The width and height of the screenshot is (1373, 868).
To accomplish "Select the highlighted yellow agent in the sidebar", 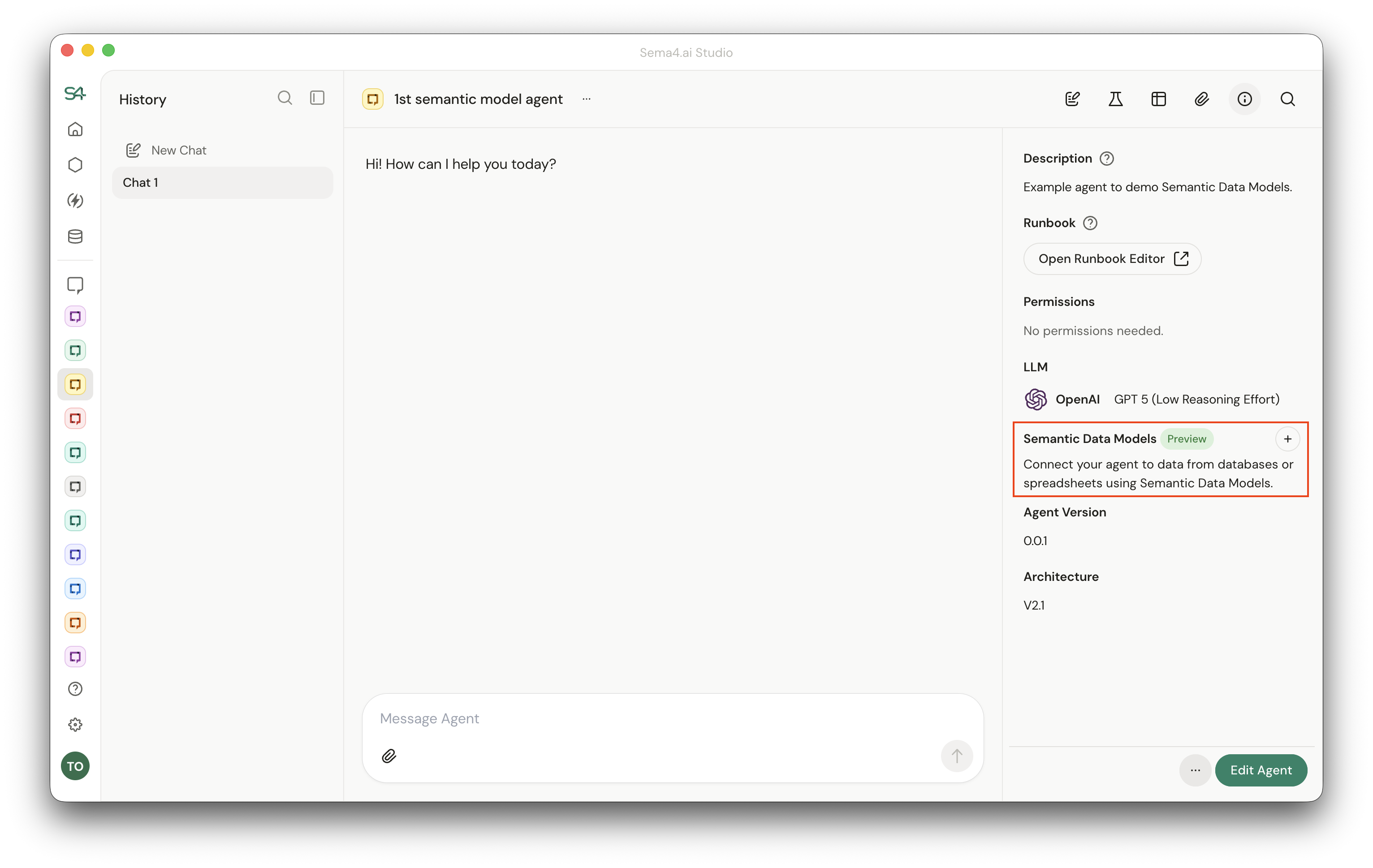I will click(x=75, y=384).
